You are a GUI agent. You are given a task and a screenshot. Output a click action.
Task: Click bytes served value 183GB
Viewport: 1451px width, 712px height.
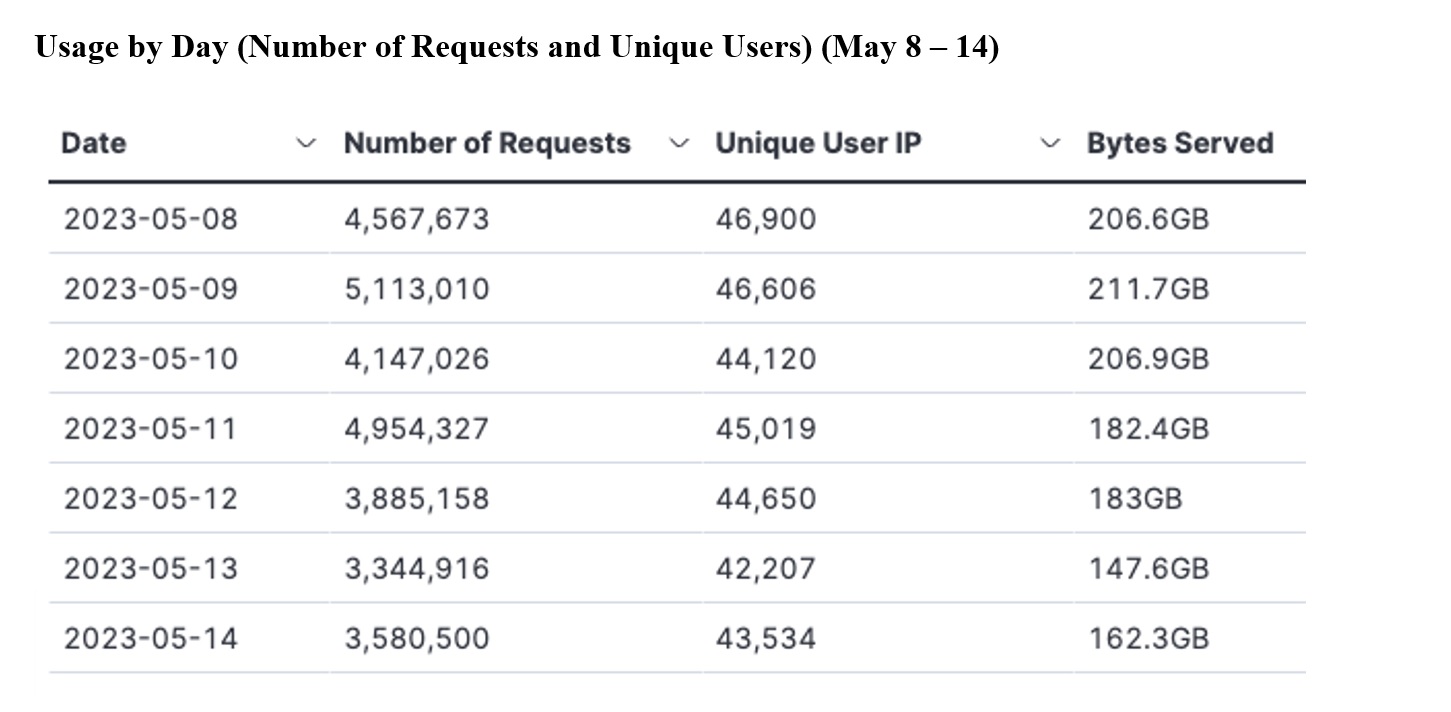click(1135, 498)
